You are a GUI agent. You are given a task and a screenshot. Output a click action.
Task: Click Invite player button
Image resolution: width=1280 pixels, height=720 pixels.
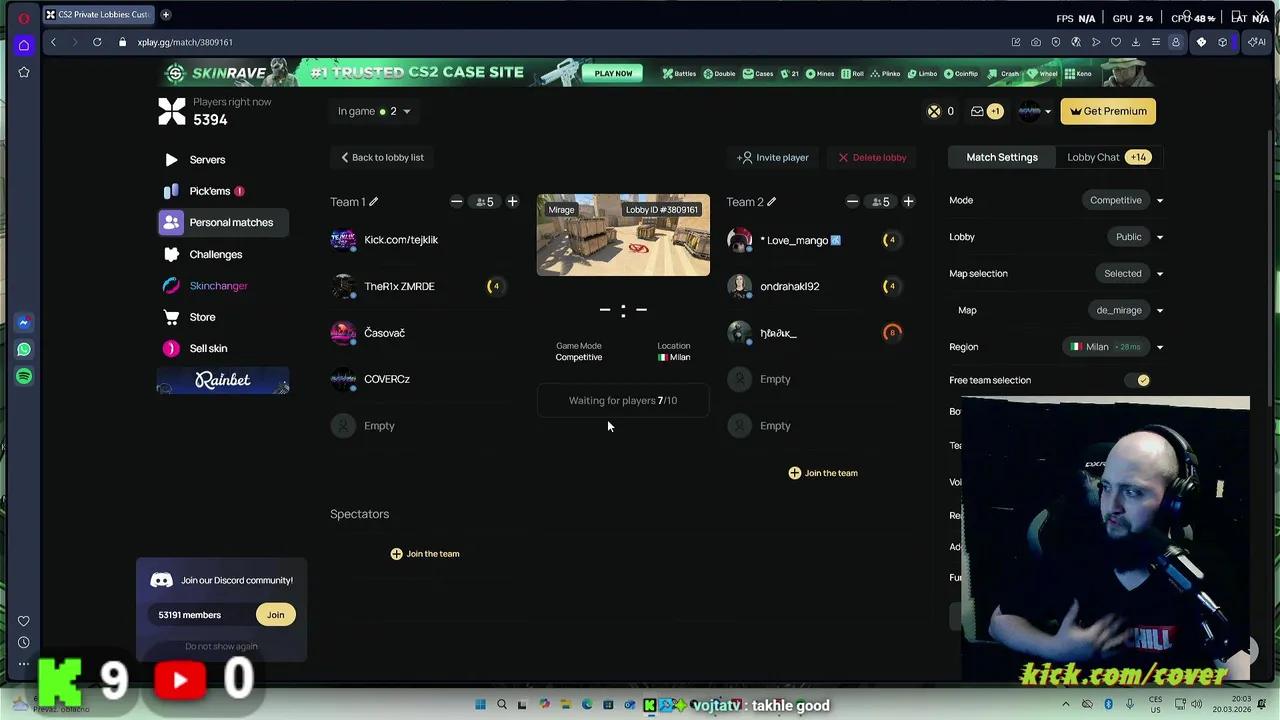(773, 157)
